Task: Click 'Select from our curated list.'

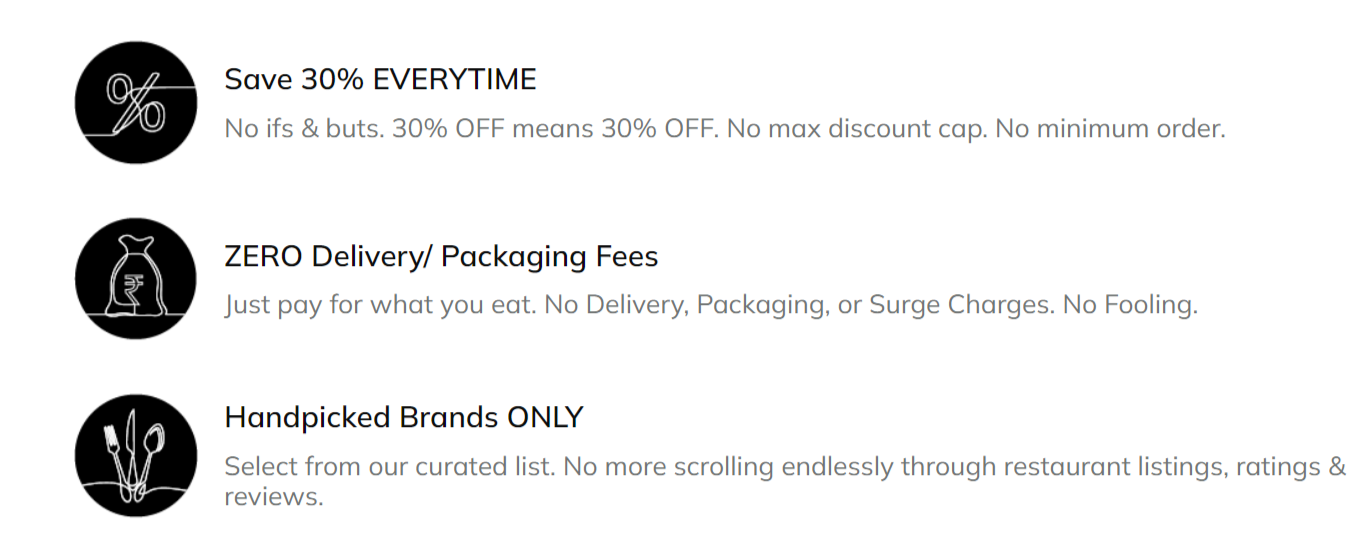Action: 390,467
